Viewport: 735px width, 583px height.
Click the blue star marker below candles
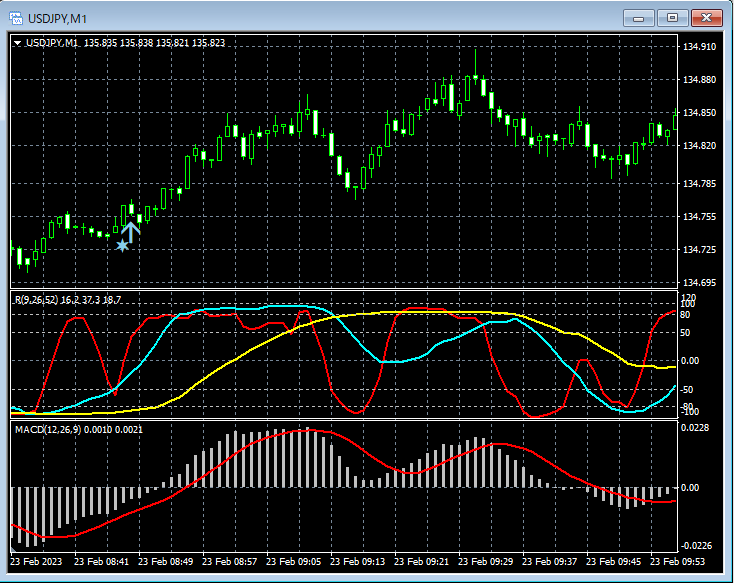(x=122, y=245)
